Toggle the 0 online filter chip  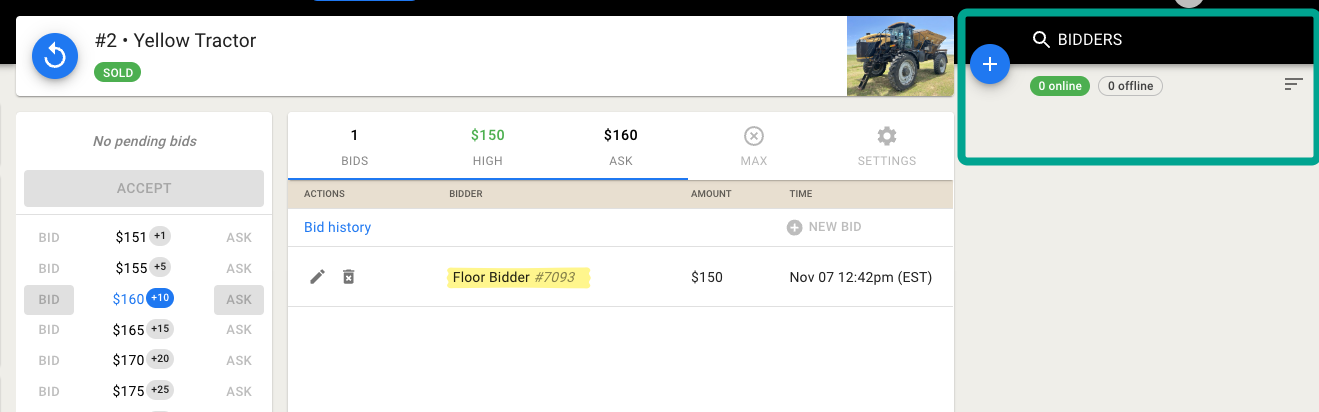pyautogui.click(x=1060, y=86)
